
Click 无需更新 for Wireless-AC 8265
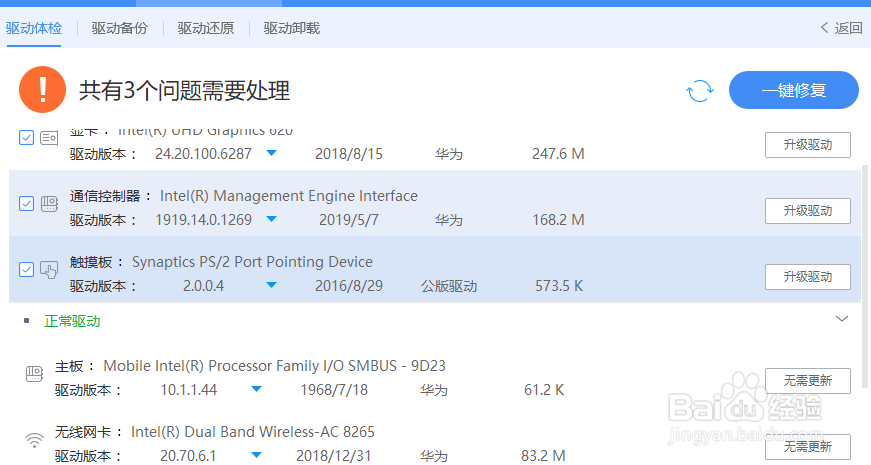point(808,447)
